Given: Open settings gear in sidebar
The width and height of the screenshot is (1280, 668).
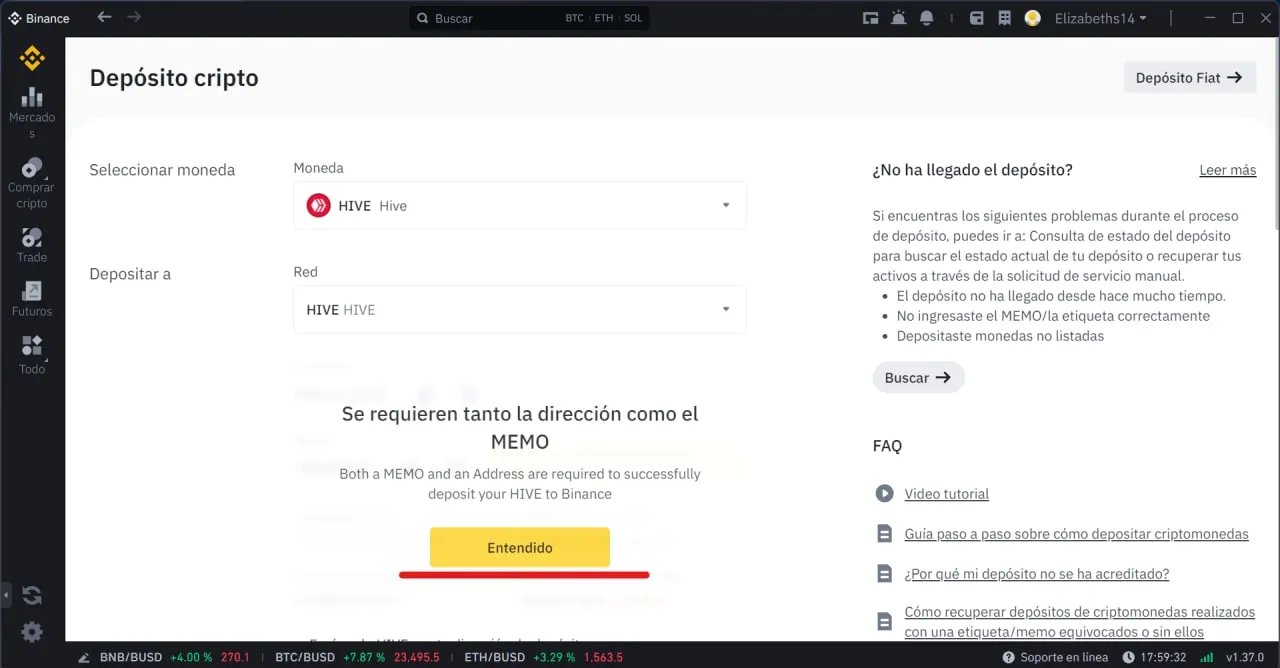Looking at the screenshot, I should [32, 632].
